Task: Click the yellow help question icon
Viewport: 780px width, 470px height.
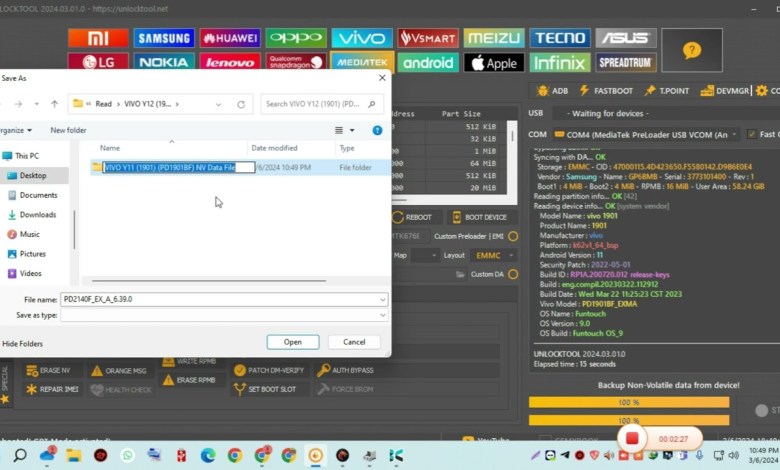Action: 692,50
